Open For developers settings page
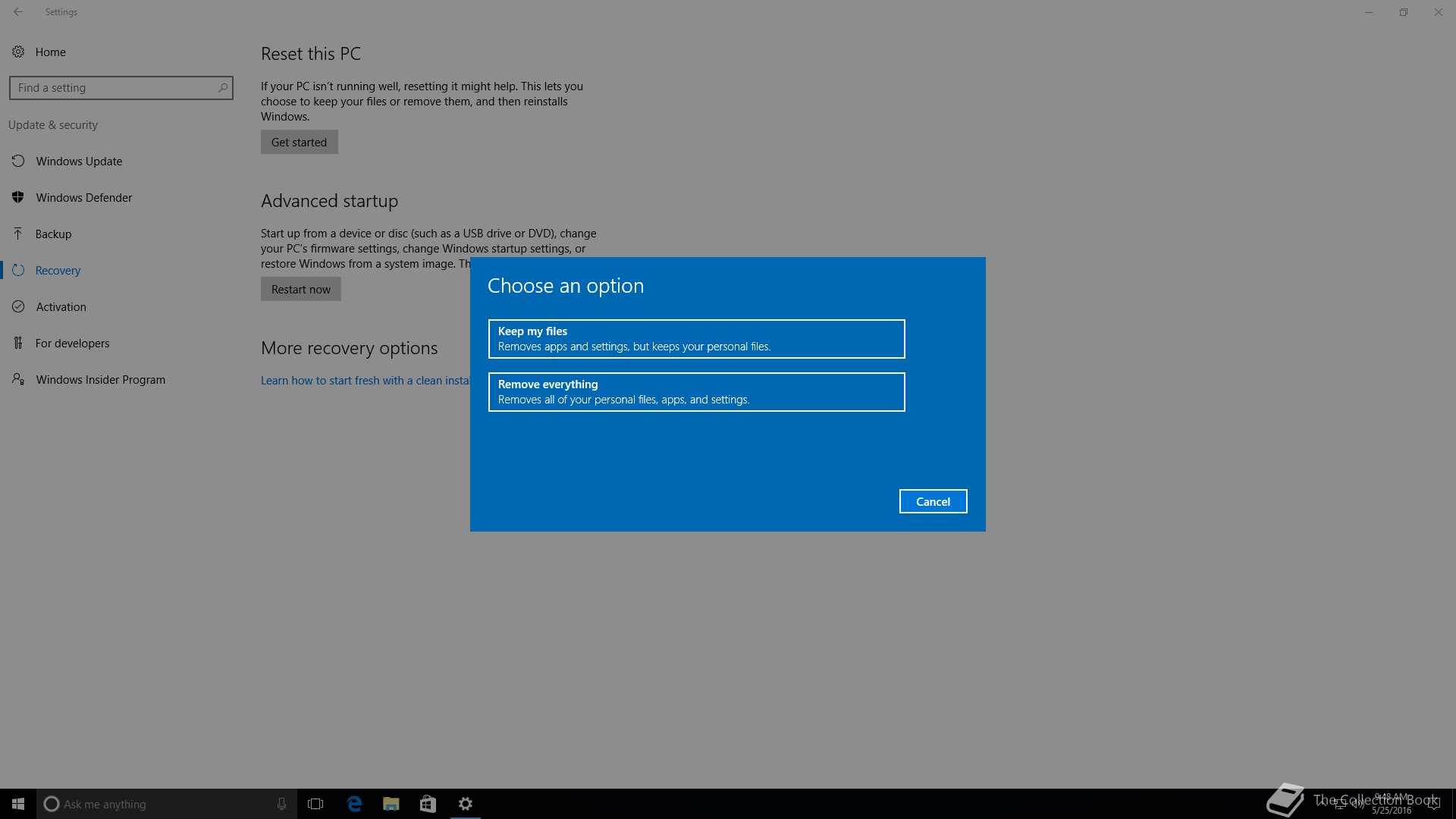The height and width of the screenshot is (819, 1456). click(x=72, y=344)
